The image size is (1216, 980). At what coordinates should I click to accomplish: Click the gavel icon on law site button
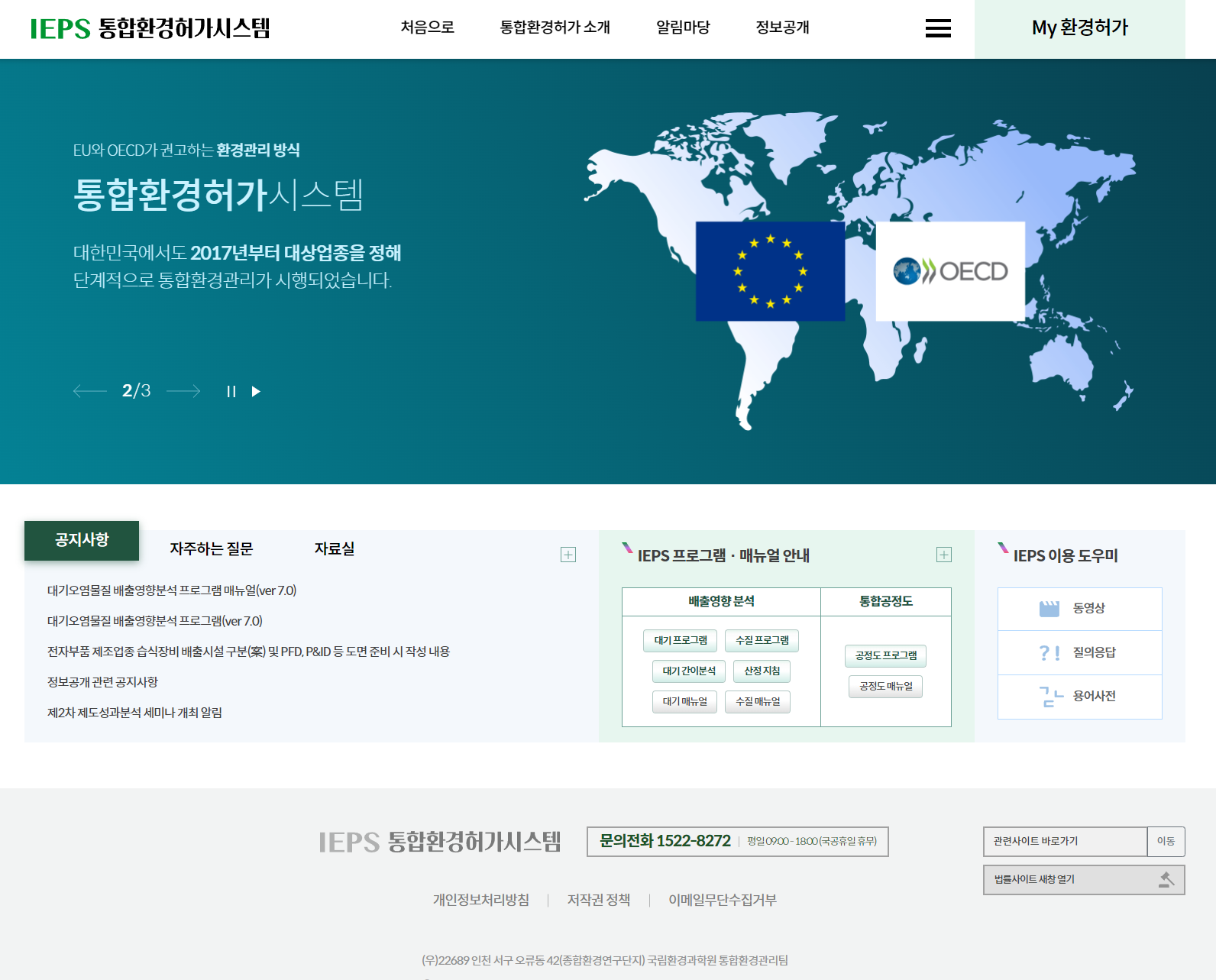[x=1166, y=880]
